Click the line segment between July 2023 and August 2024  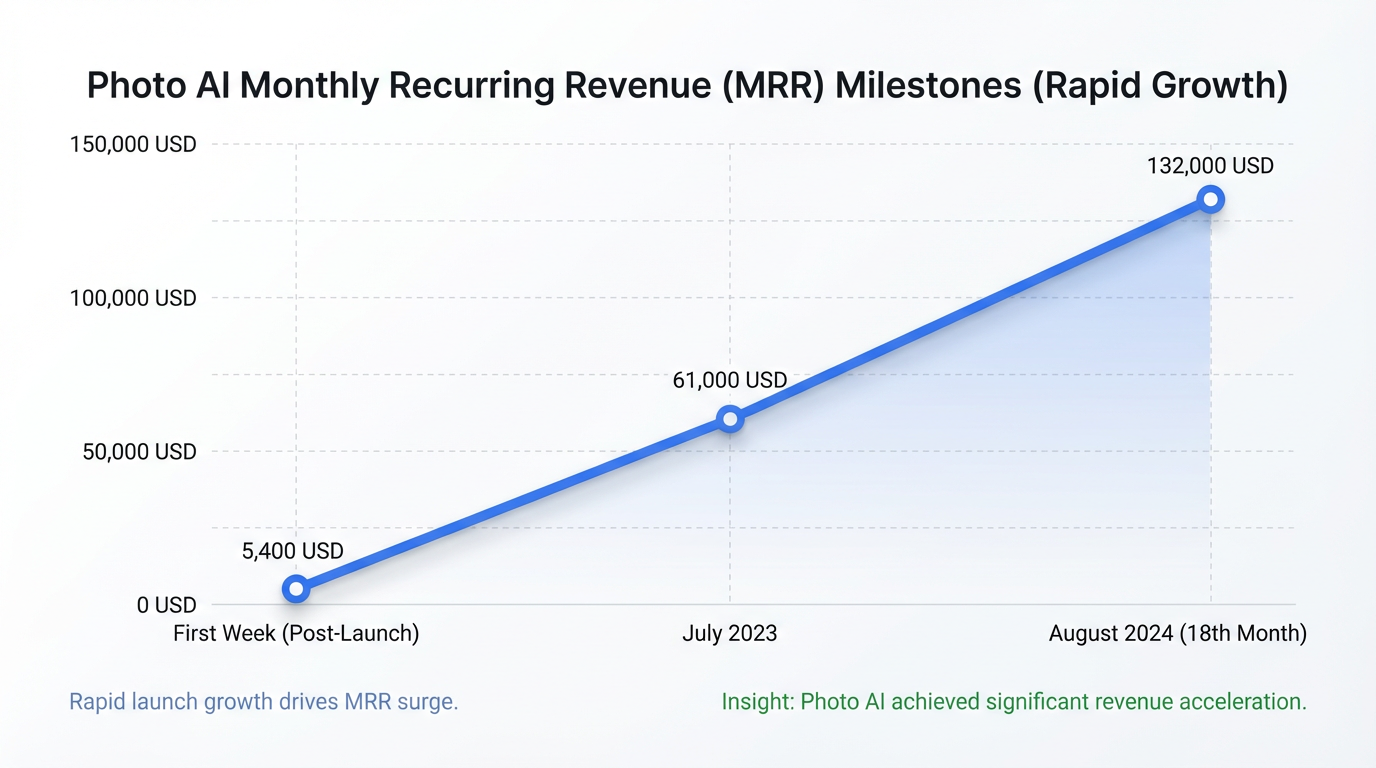click(x=970, y=309)
